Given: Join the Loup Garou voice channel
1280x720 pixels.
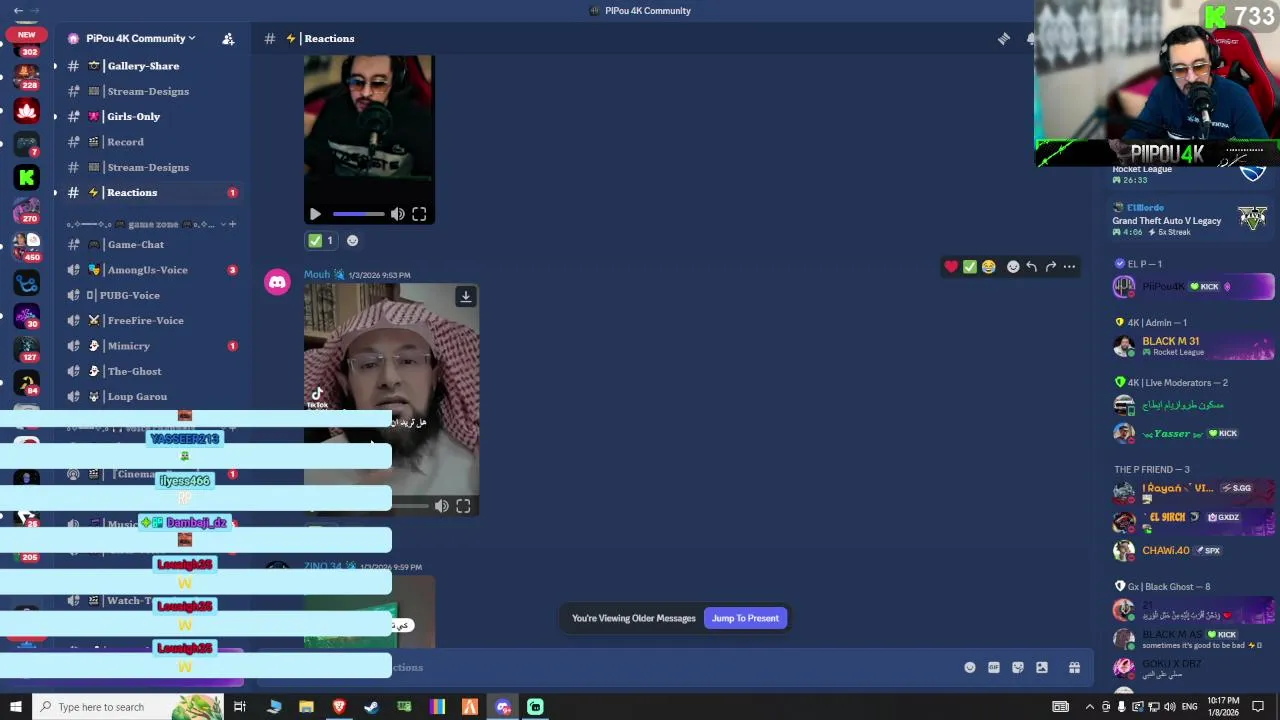Looking at the screenshot, I should pyautogui.click(x=150, y=397).
